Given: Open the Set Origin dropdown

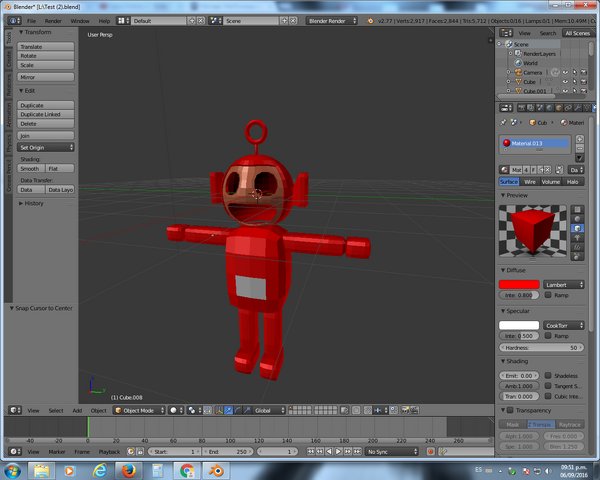Looking at the screenshot, I should tap(46, 147).
